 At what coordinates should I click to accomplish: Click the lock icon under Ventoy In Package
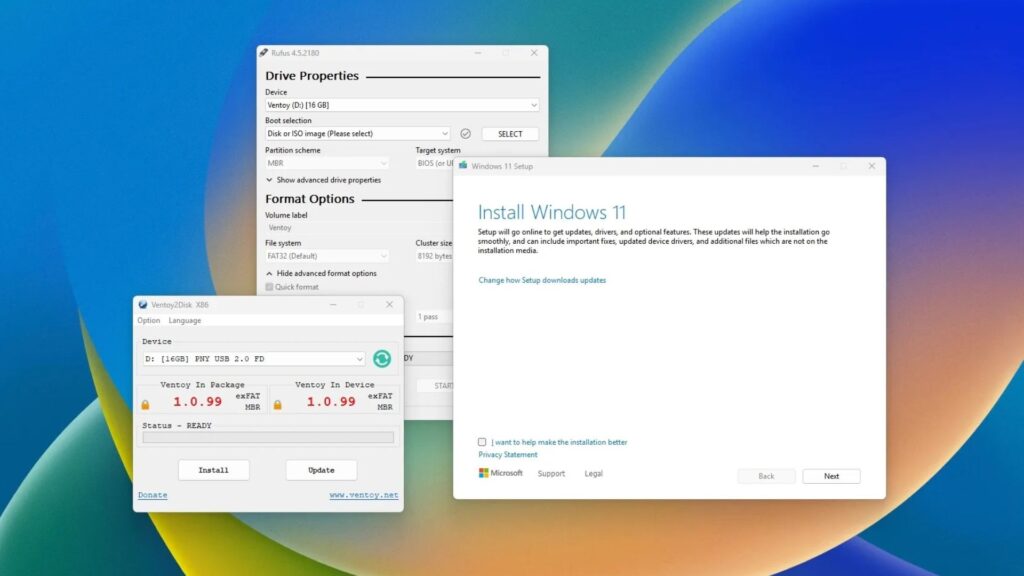pyautogui.click(x=146, y=404)
